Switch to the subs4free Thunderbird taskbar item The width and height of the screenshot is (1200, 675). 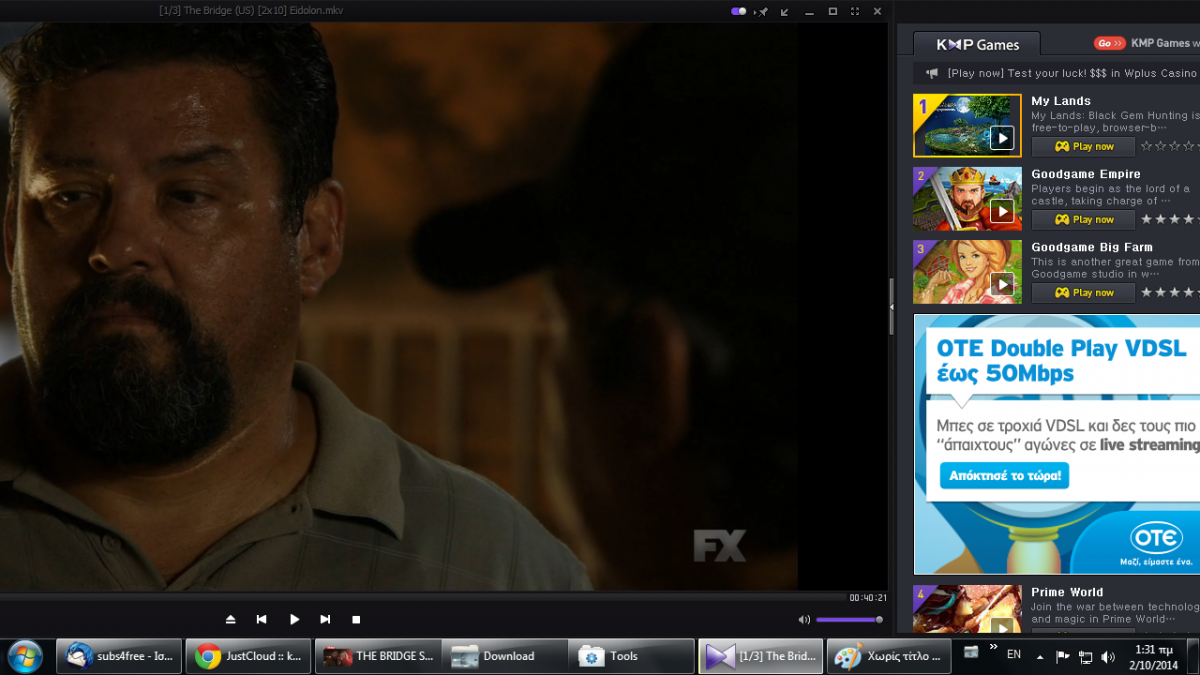(120, 656)
